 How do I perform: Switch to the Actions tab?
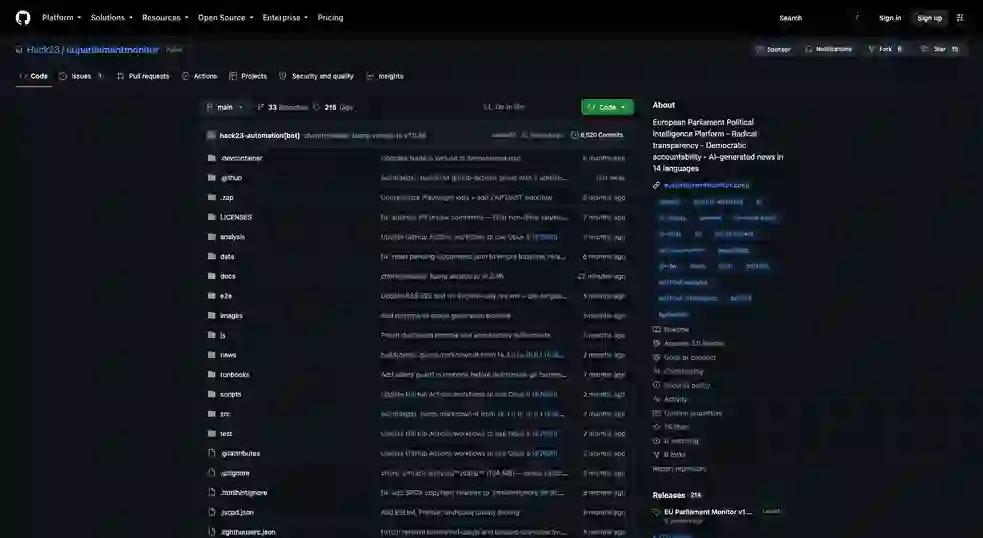point(199,76)
